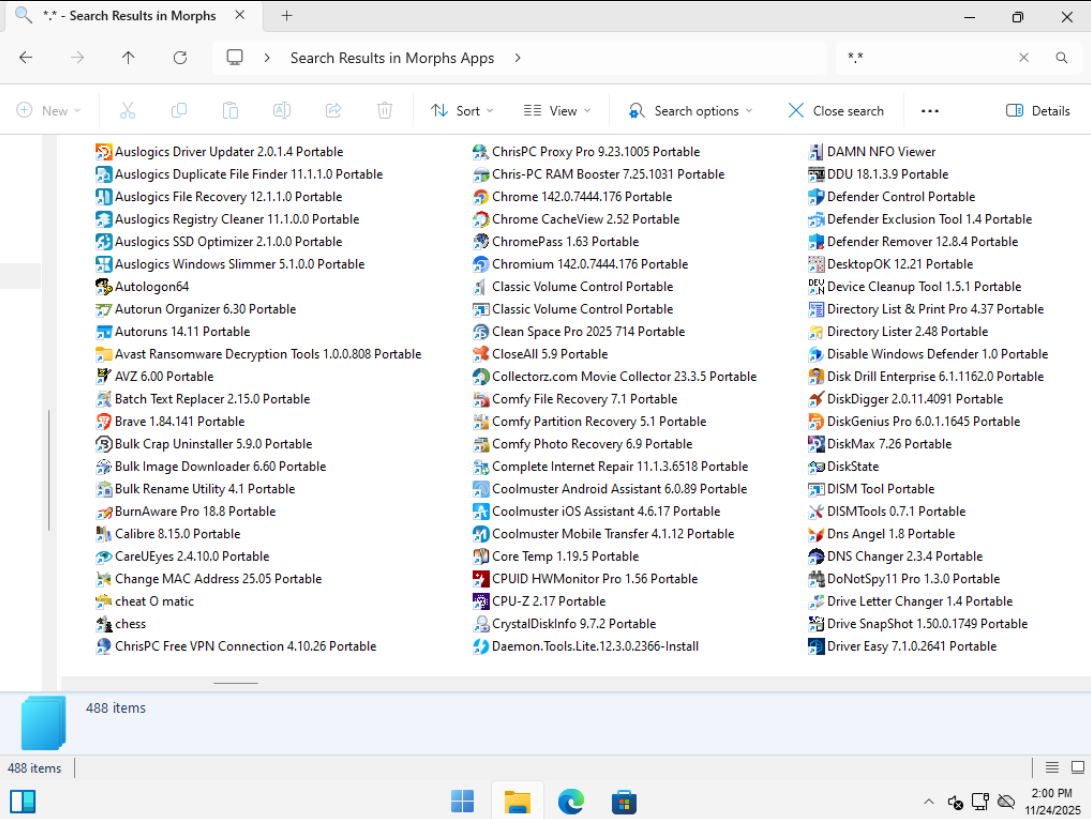This screenshot has width=1091, height=819.
Task: Expand the View dropdown menu
Action: coord(557,111)
